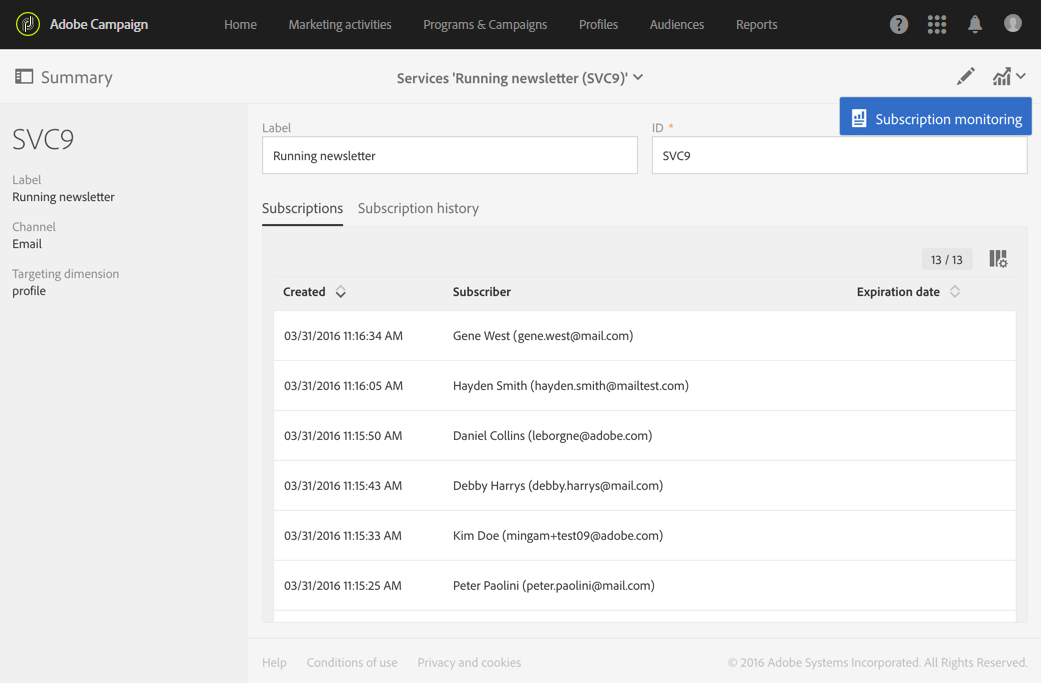1041x683 pixels.
Task: Toggle the Summary panel icon
Action: [x=24, y=77]
